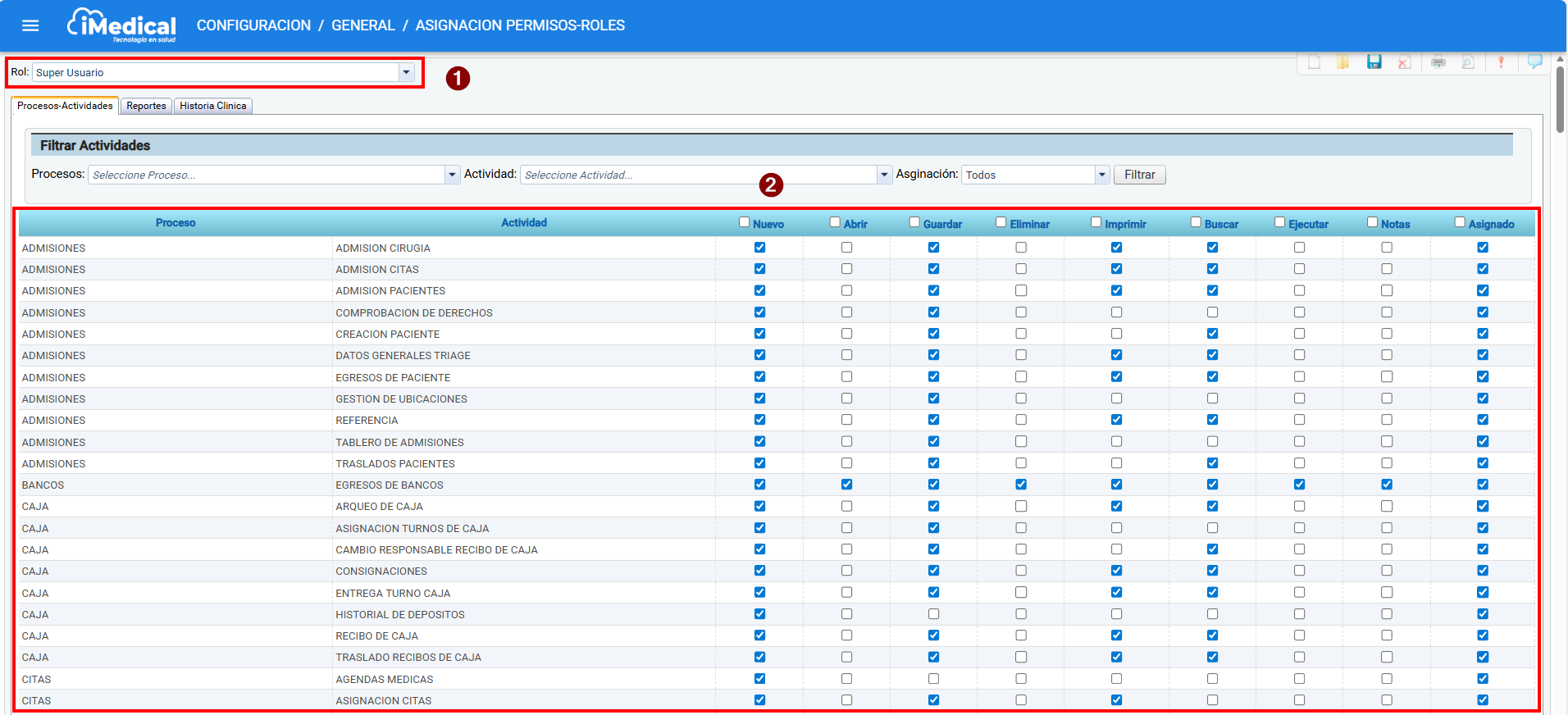This screenshot has width=1568, height=715.
Task: Open the speech bubble notes icon
Action: click(x=1535, y=61)
